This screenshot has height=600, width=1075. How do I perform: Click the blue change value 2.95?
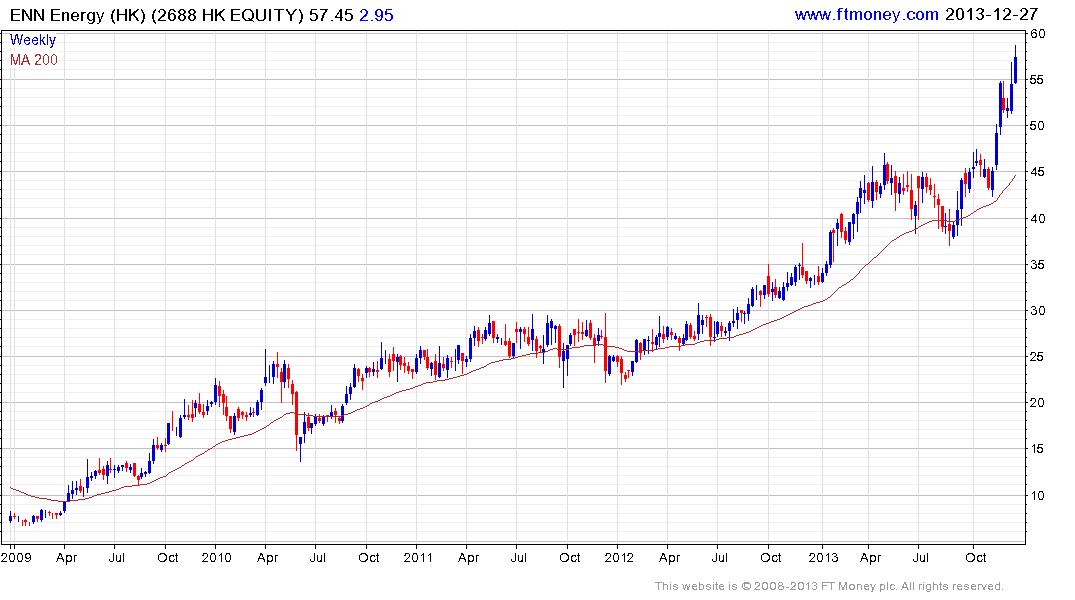(376, 15)
